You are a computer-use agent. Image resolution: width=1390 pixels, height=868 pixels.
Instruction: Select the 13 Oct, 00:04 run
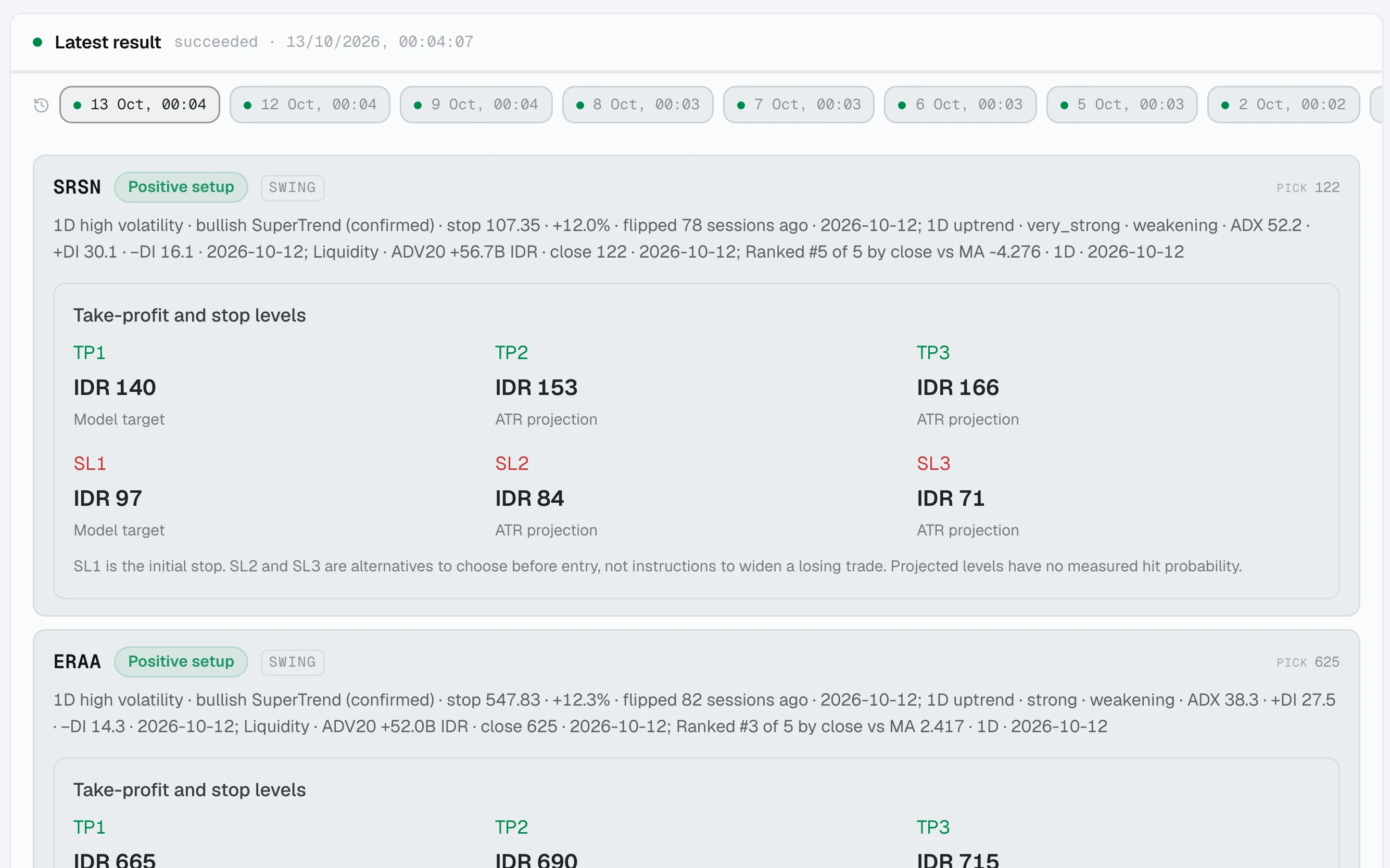[x=140, y=105]
